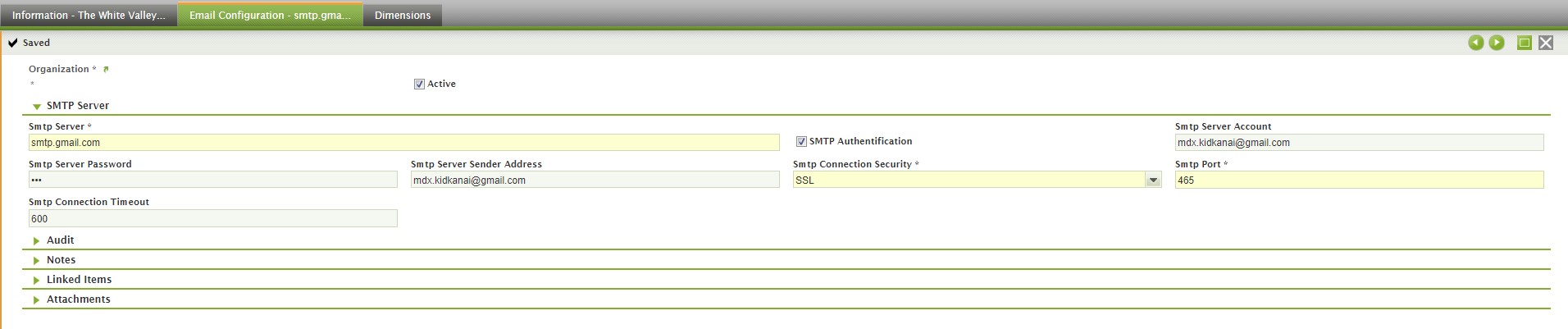Viewport: 1568px width, 329px height.
Task: Focus the Smtp Server Password field
Action: click(212, 180)
